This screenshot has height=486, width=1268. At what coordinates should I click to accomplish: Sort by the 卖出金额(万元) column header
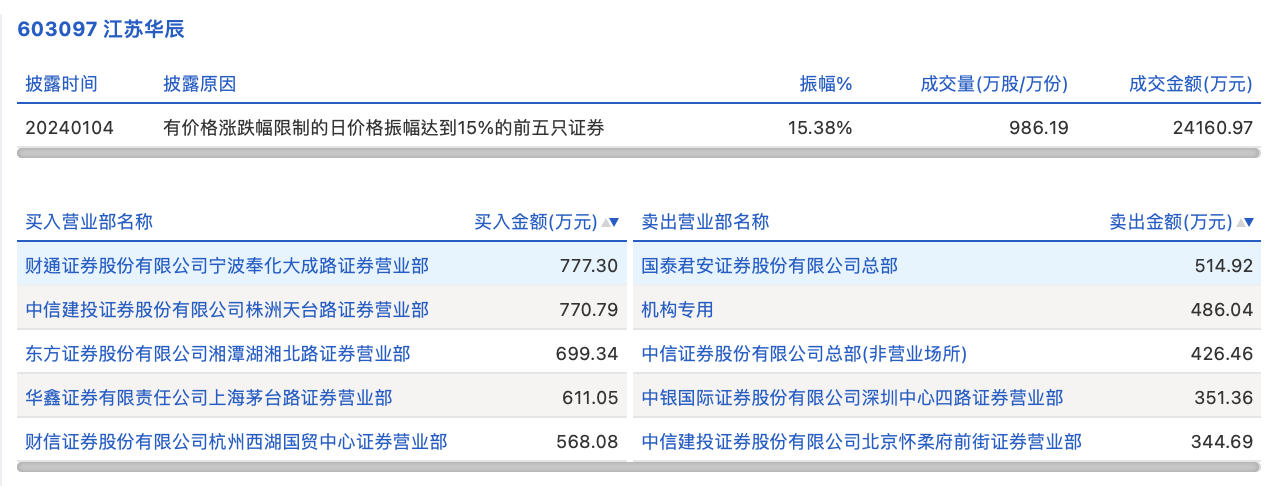pyautogui.click(x=1170, y=222)
